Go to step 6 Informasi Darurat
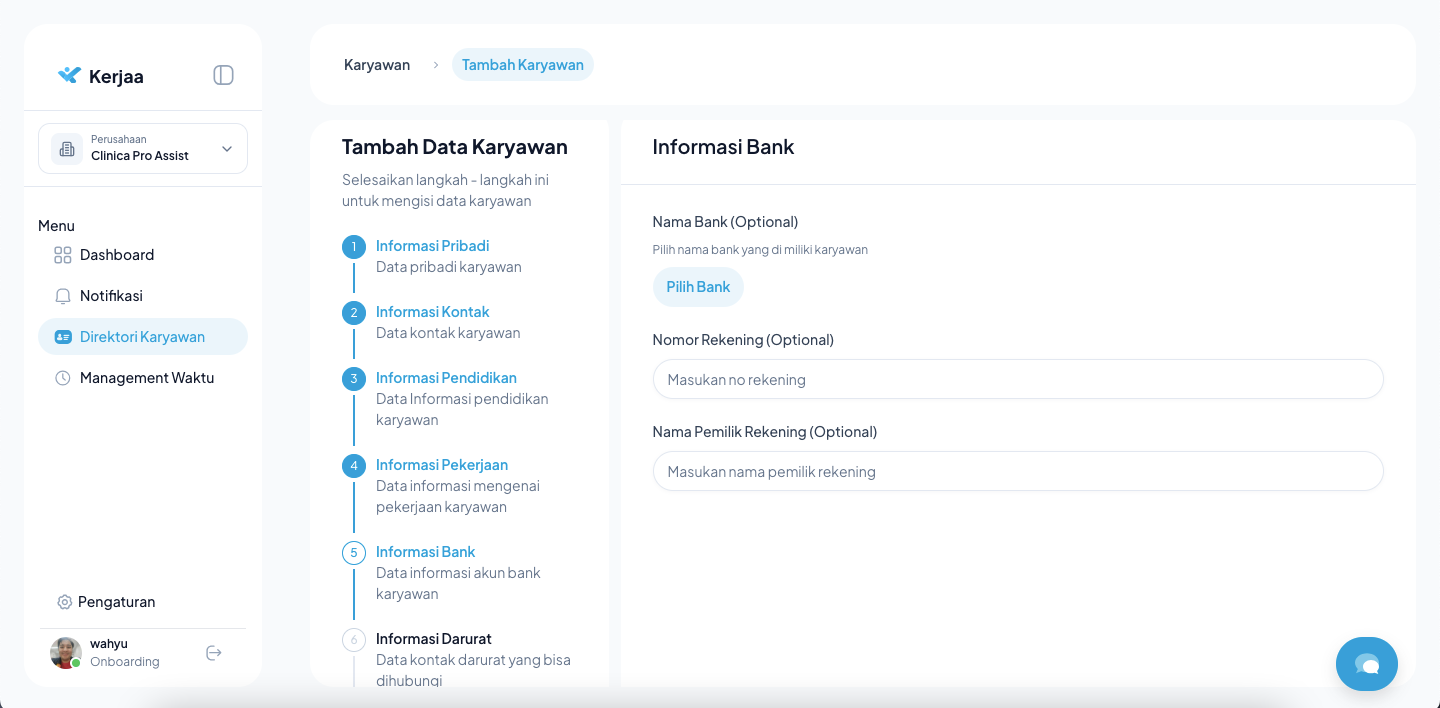Screen dimensions: 1440x708 (433, 639)
